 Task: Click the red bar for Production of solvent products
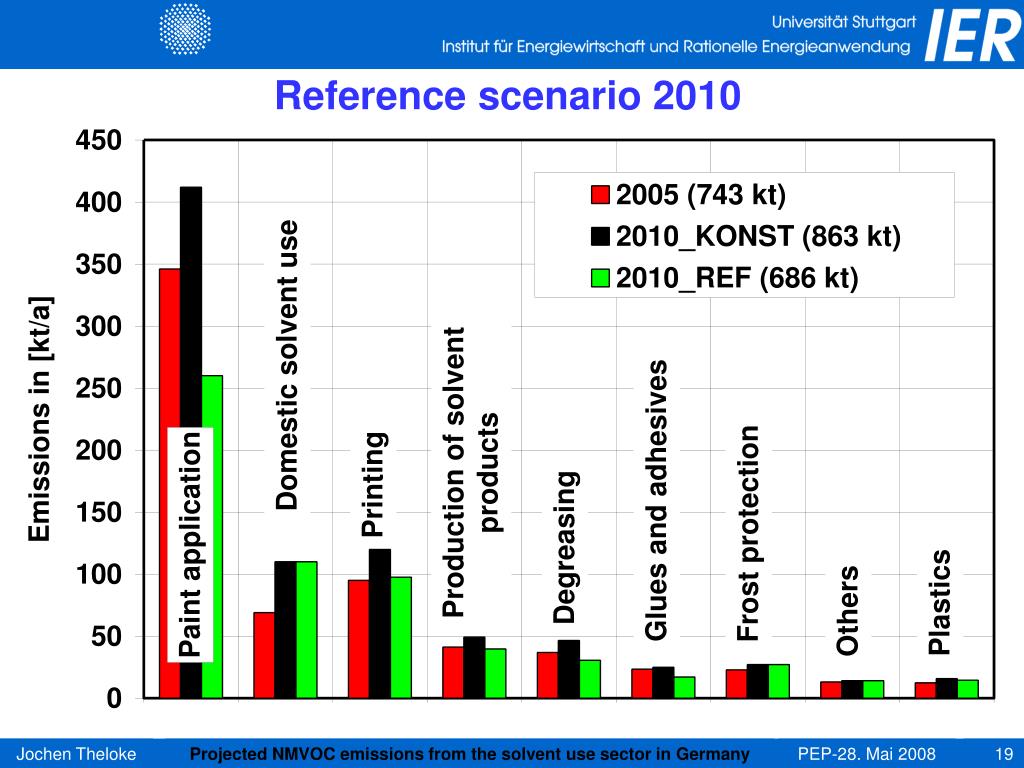coord(453,673)
